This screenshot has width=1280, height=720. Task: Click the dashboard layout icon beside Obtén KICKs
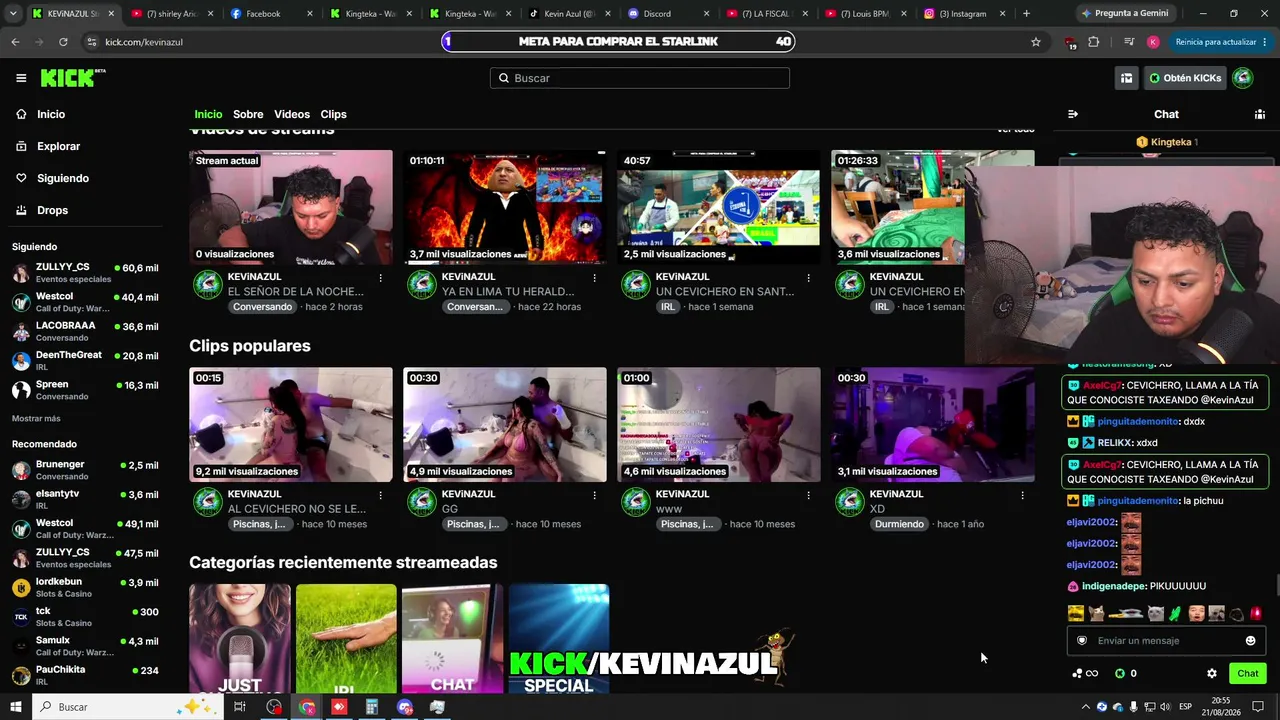[1126, 78]
